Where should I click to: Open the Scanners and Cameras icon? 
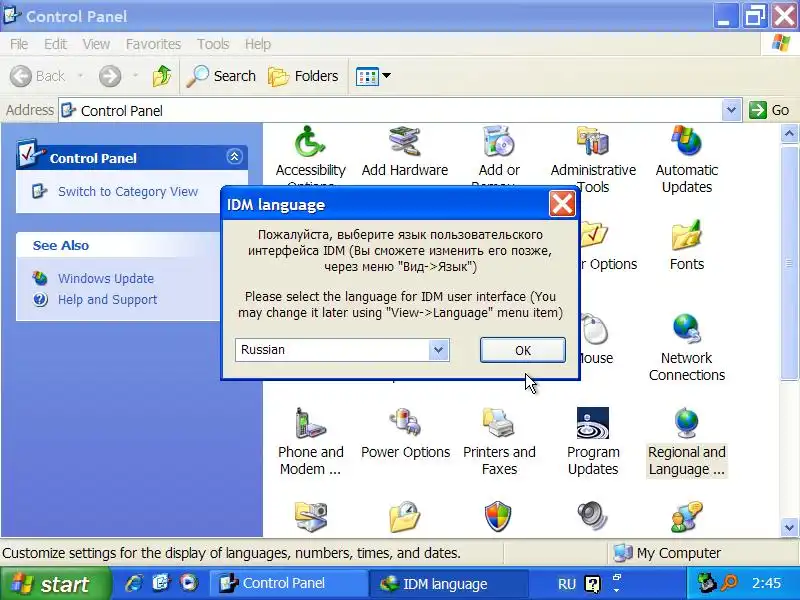pyautogui.click(x=310, y=517)
